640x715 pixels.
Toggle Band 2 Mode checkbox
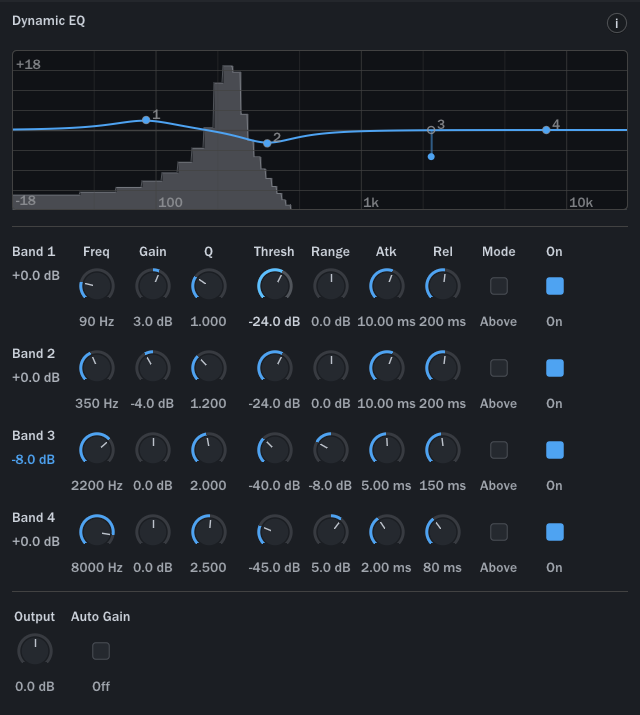499,368
